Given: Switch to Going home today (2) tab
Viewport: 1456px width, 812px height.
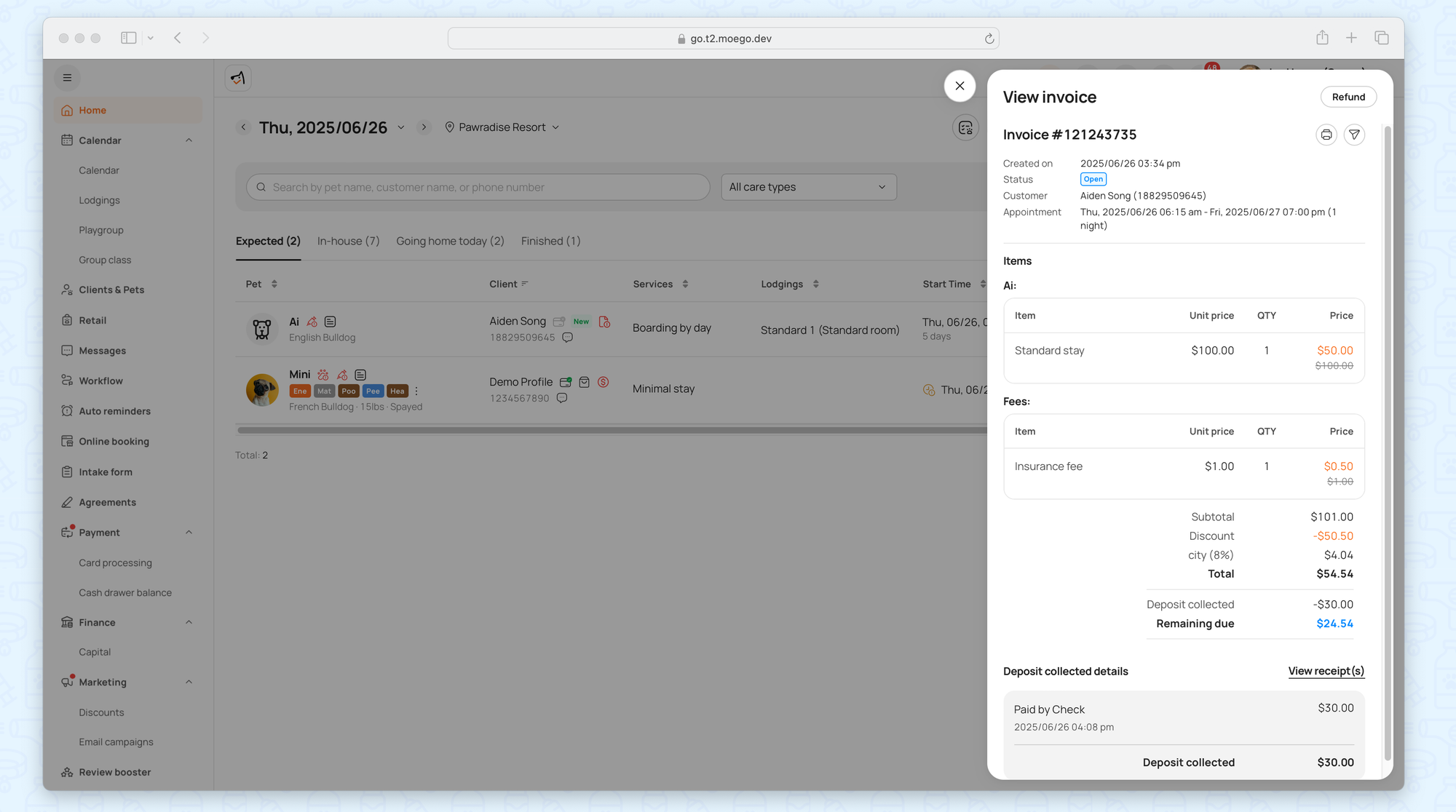Looking at the screenshot, I should click(x=450, y=241).
